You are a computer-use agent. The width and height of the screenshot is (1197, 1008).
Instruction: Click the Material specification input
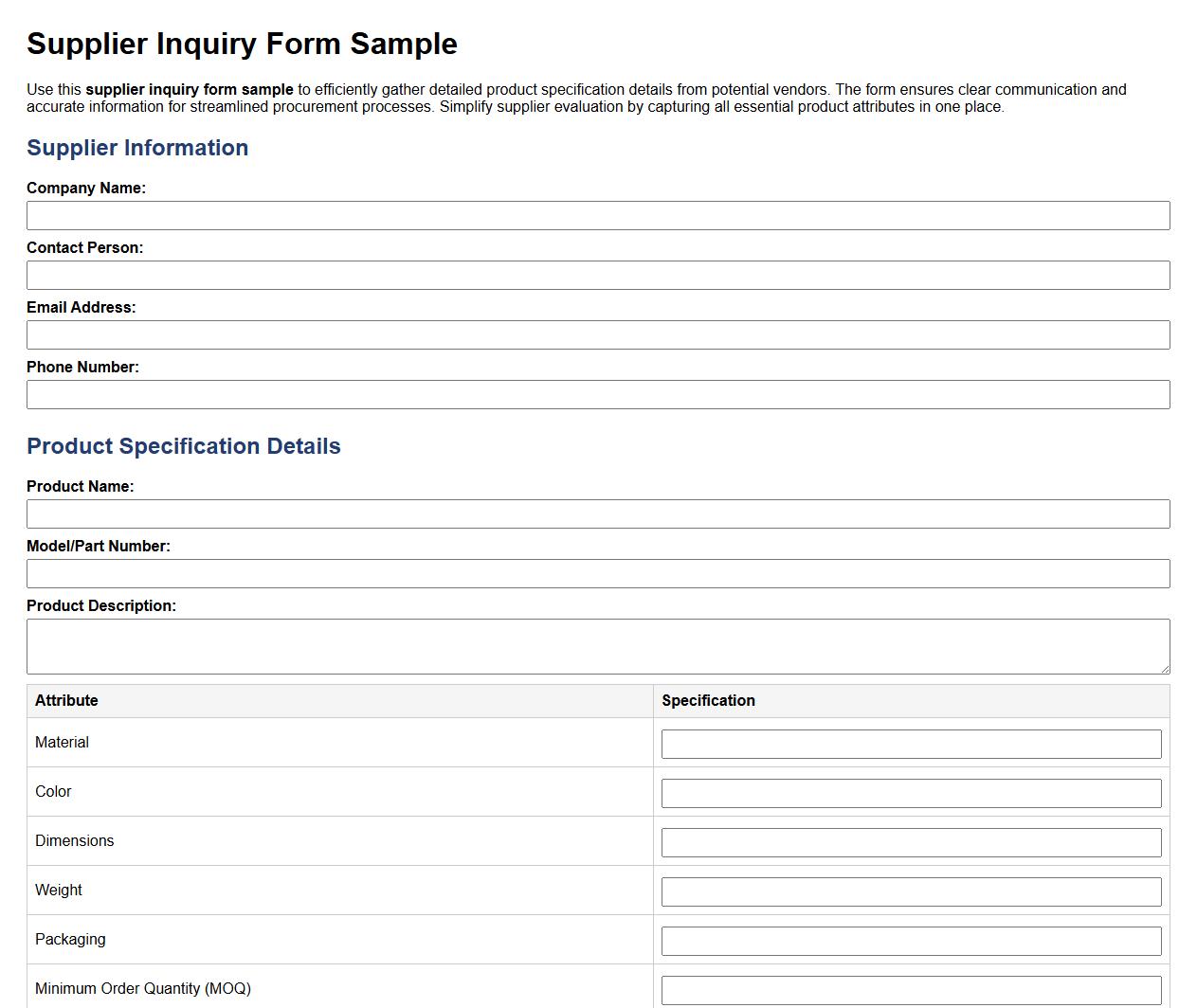(911, 744)
